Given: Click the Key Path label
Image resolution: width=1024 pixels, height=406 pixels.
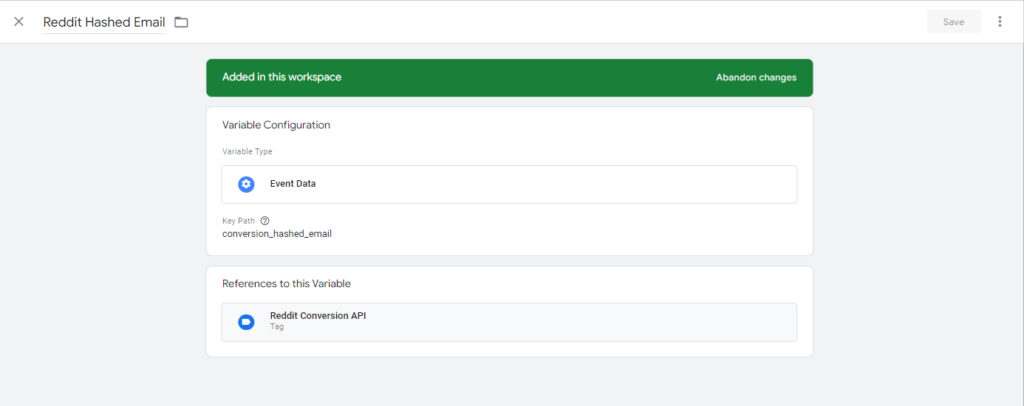Looking at the screenshot, I should [x=239, y=221].
